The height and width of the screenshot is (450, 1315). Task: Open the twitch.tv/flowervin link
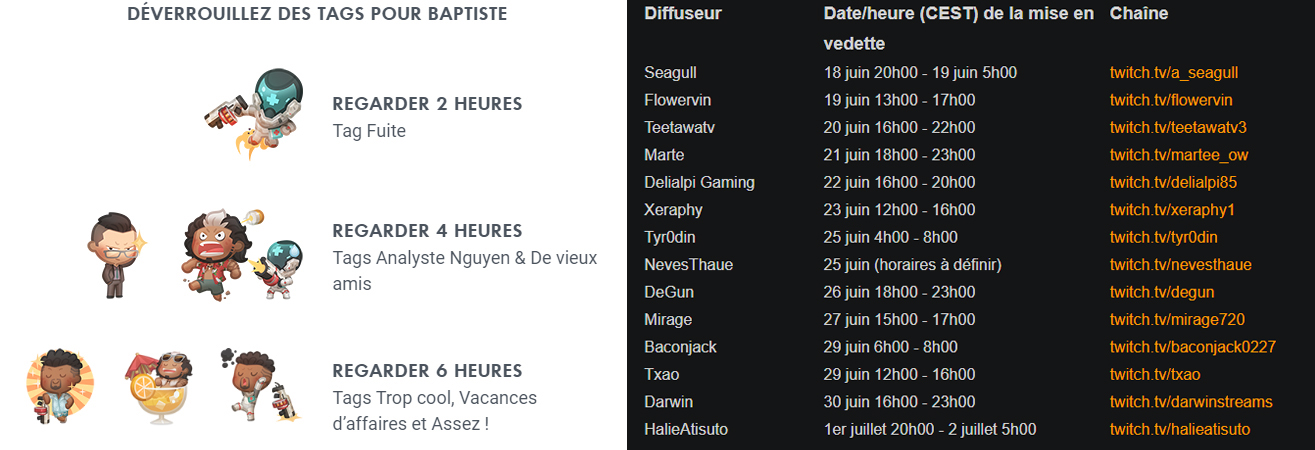(x=1171, y=100)
